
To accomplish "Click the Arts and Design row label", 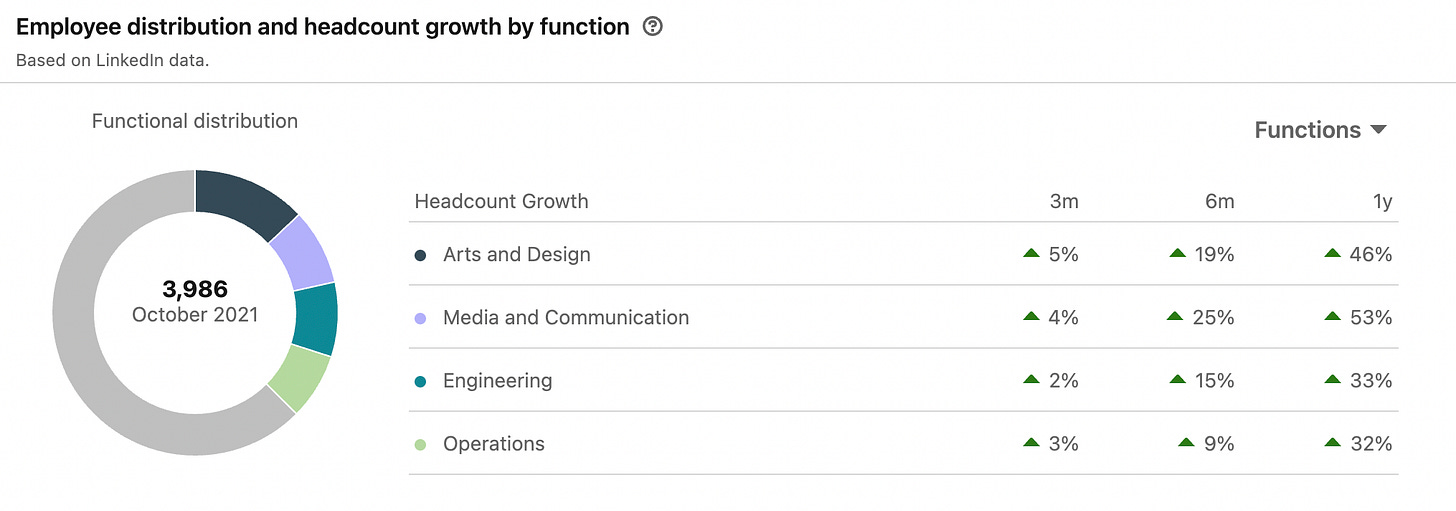I will (x=516, y=255).
